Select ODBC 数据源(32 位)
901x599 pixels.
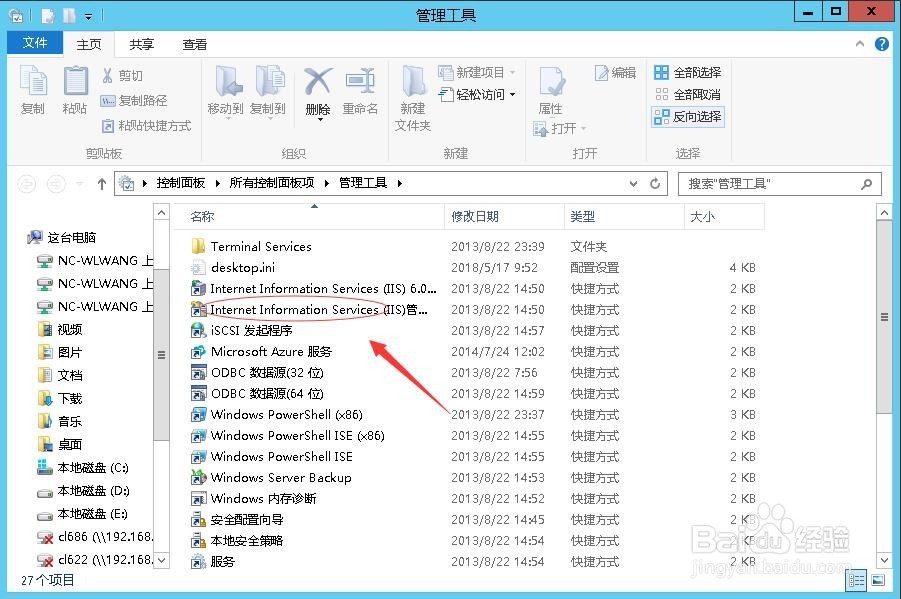pos(257,373)
